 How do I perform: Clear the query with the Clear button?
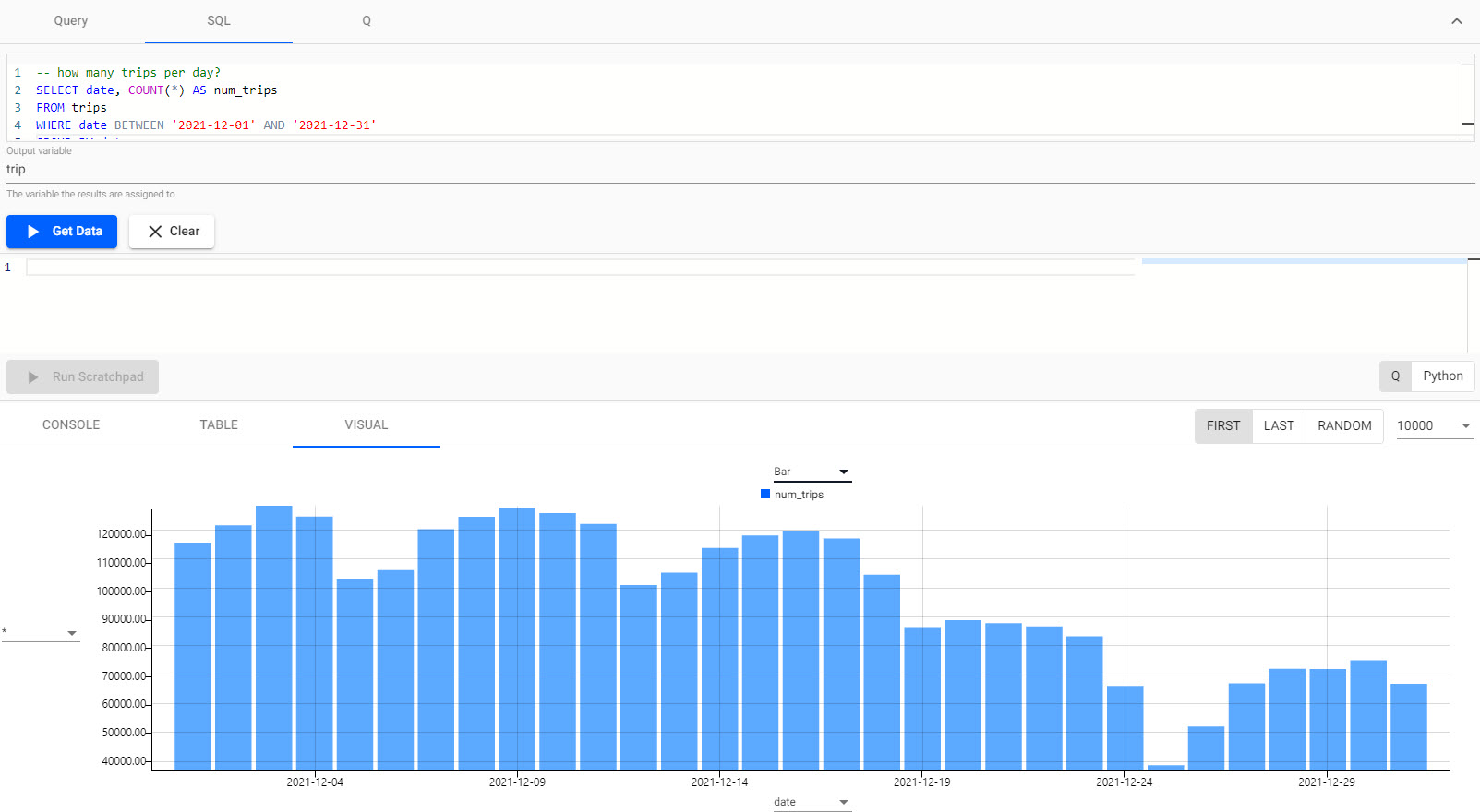pos(172,232)
